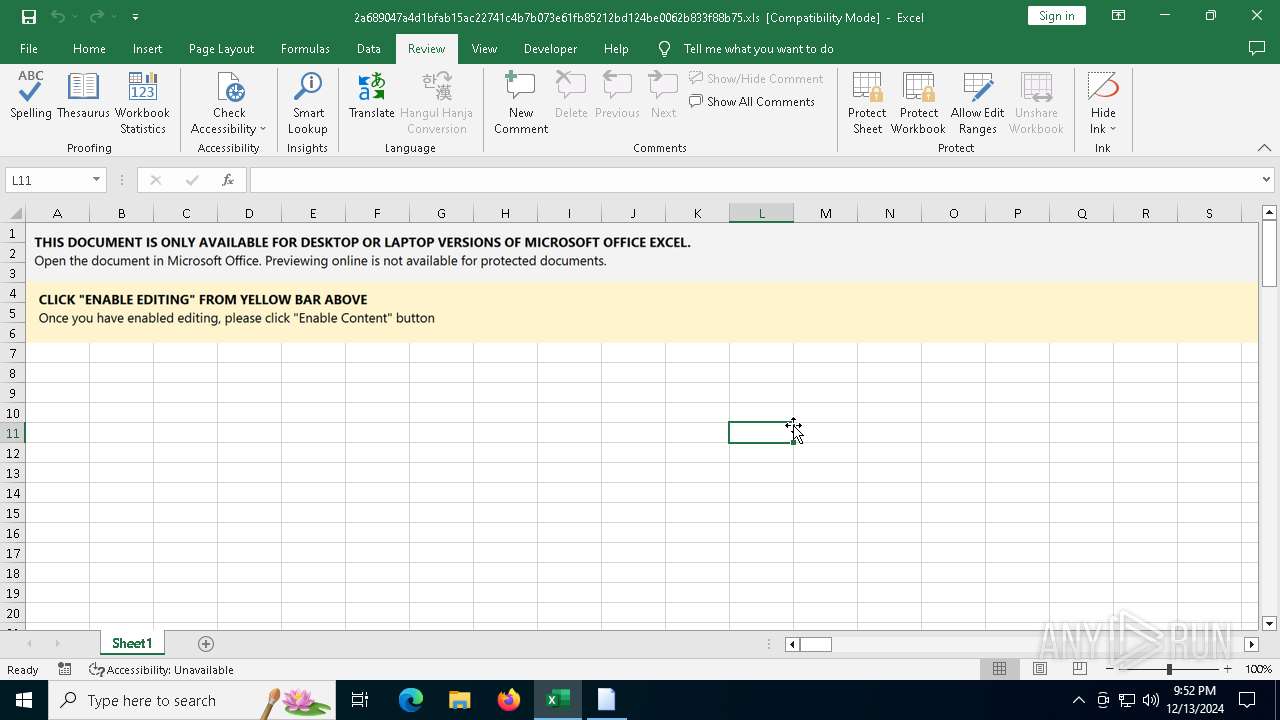Viewport: 1280px width, 720px height.
Task: Switch to Page Break Preview
Action: pos(1079,669)
